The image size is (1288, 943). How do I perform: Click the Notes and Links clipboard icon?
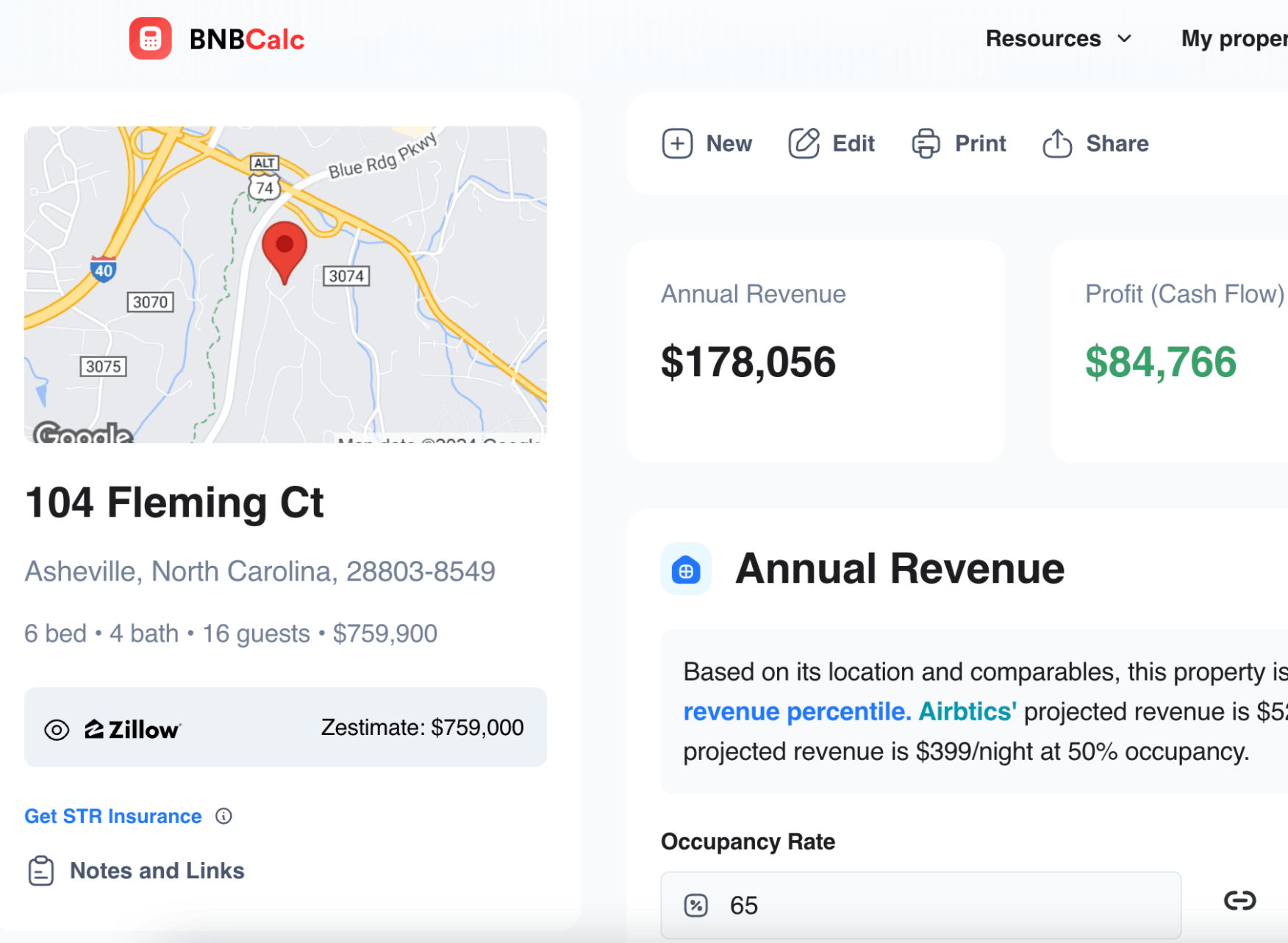pos(41,871)
